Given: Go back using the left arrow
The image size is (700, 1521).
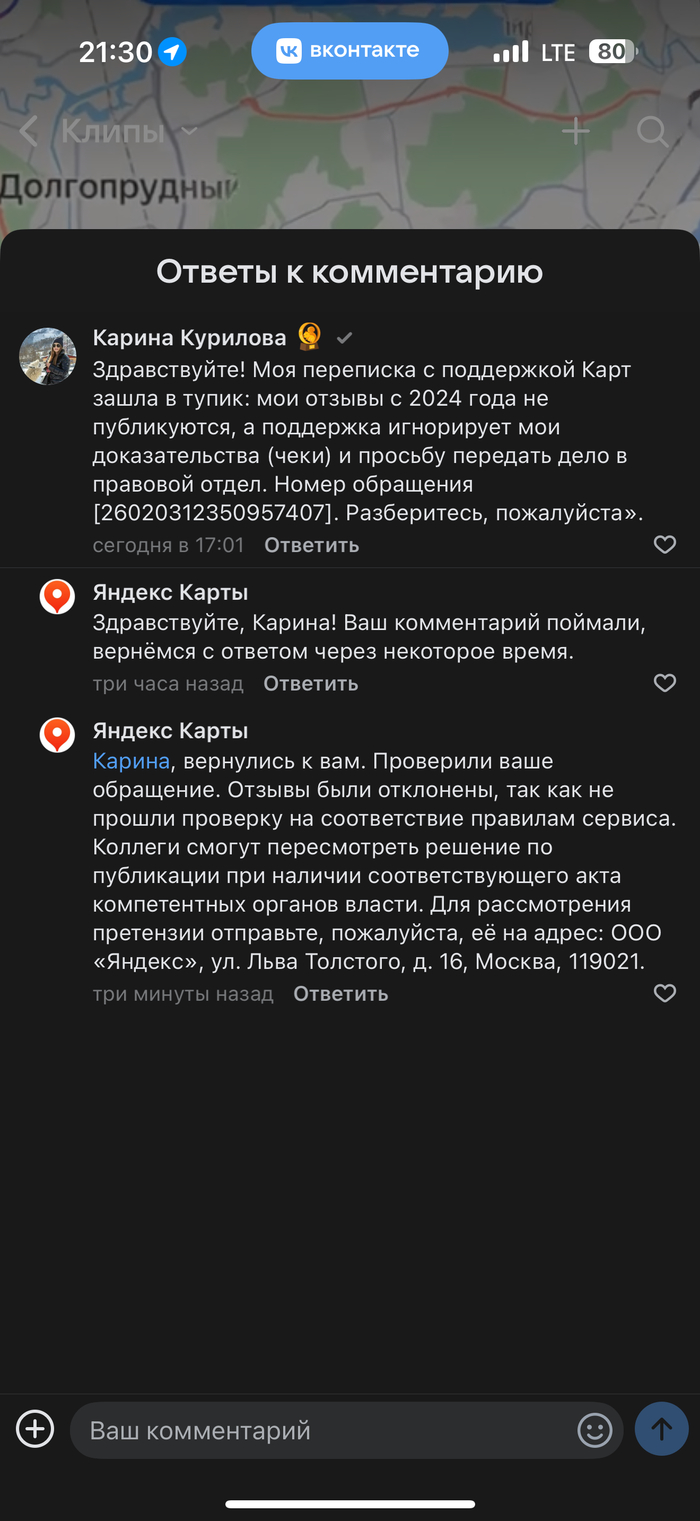Looking at the screenshot, I should [x=28, y=130].
